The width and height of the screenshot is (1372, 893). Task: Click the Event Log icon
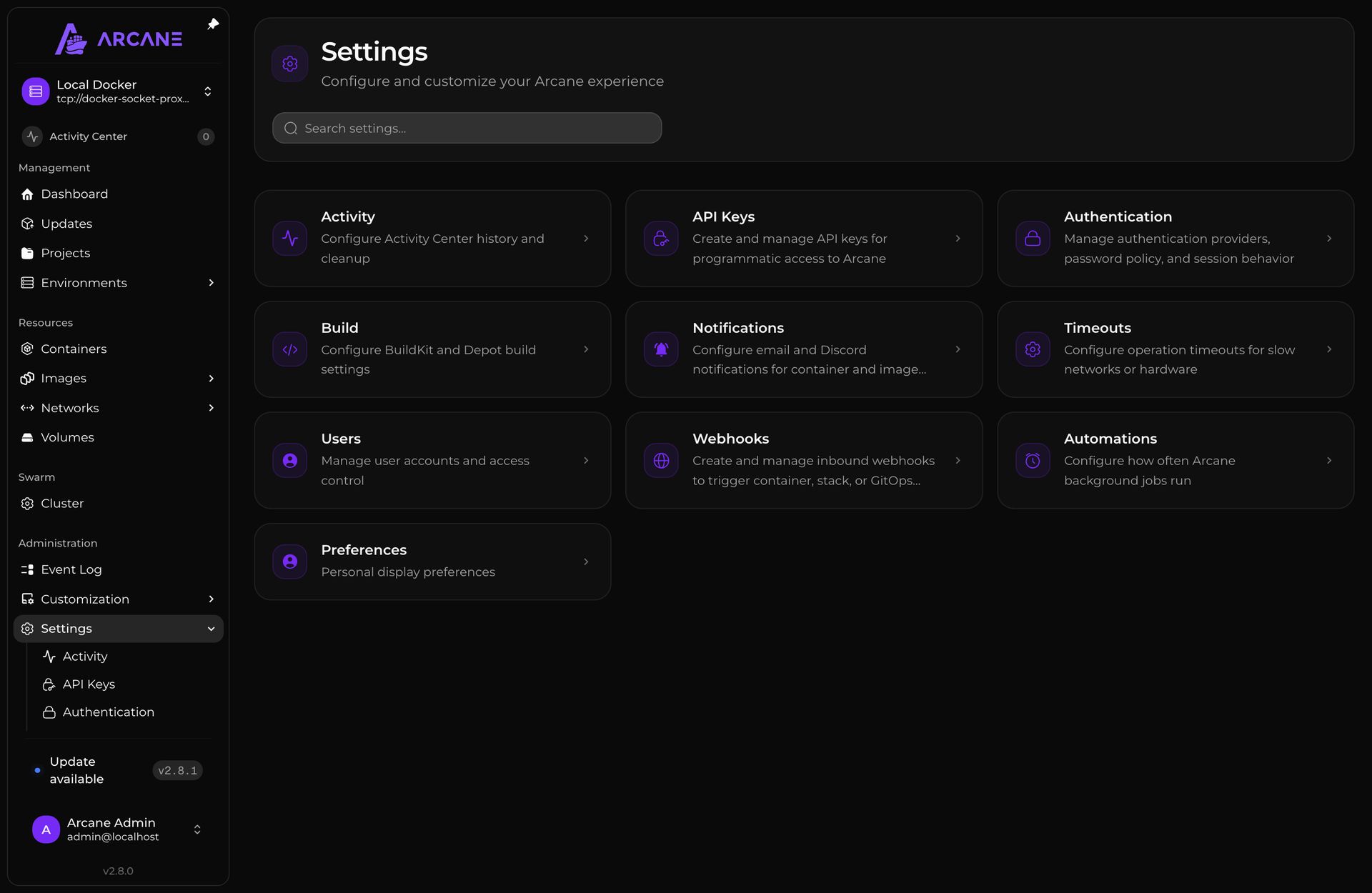pos(27,569)
